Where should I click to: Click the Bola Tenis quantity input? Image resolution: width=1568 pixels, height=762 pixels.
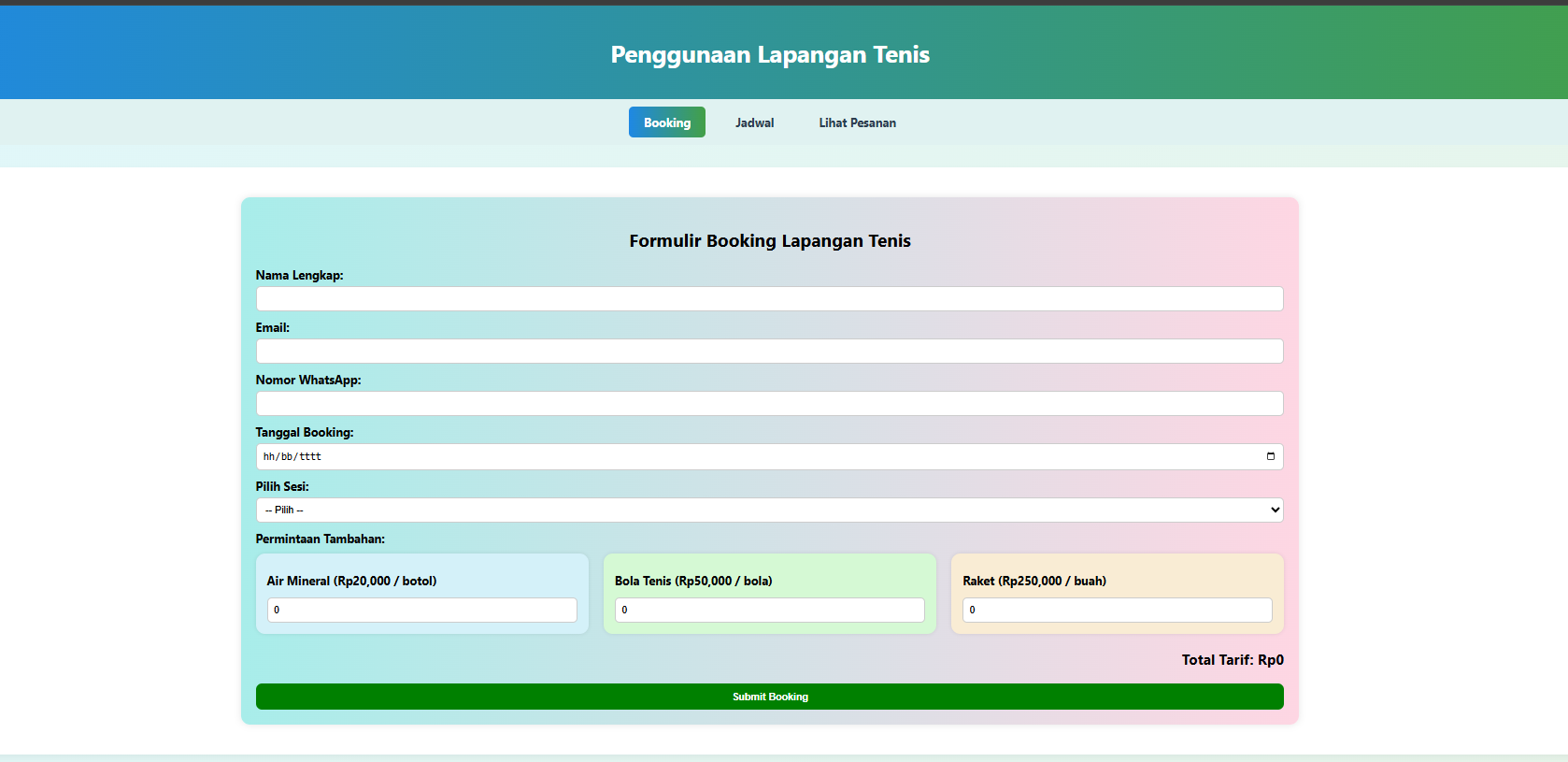[769, 610]
